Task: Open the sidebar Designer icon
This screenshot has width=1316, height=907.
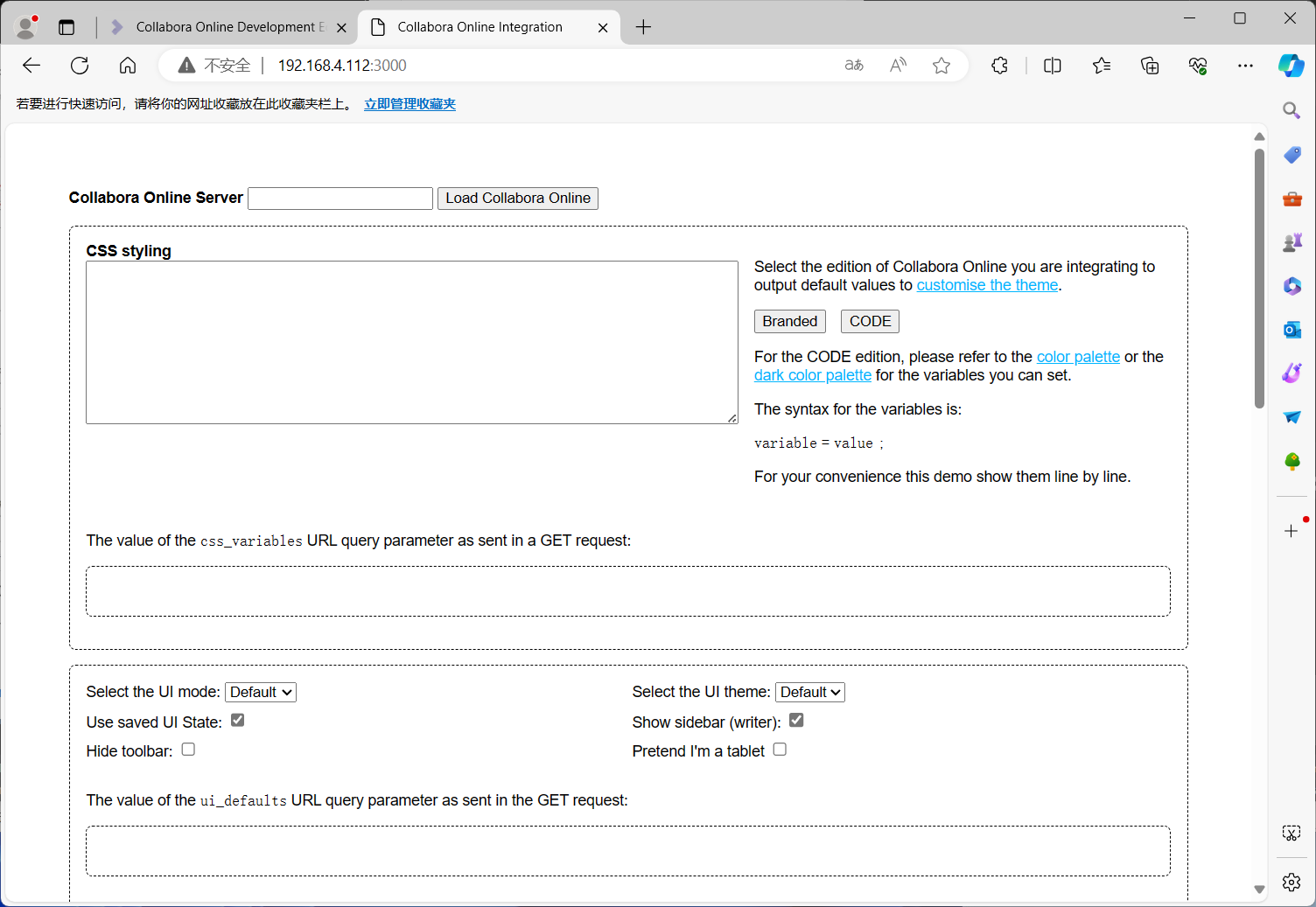Action: click(1291, 373)
